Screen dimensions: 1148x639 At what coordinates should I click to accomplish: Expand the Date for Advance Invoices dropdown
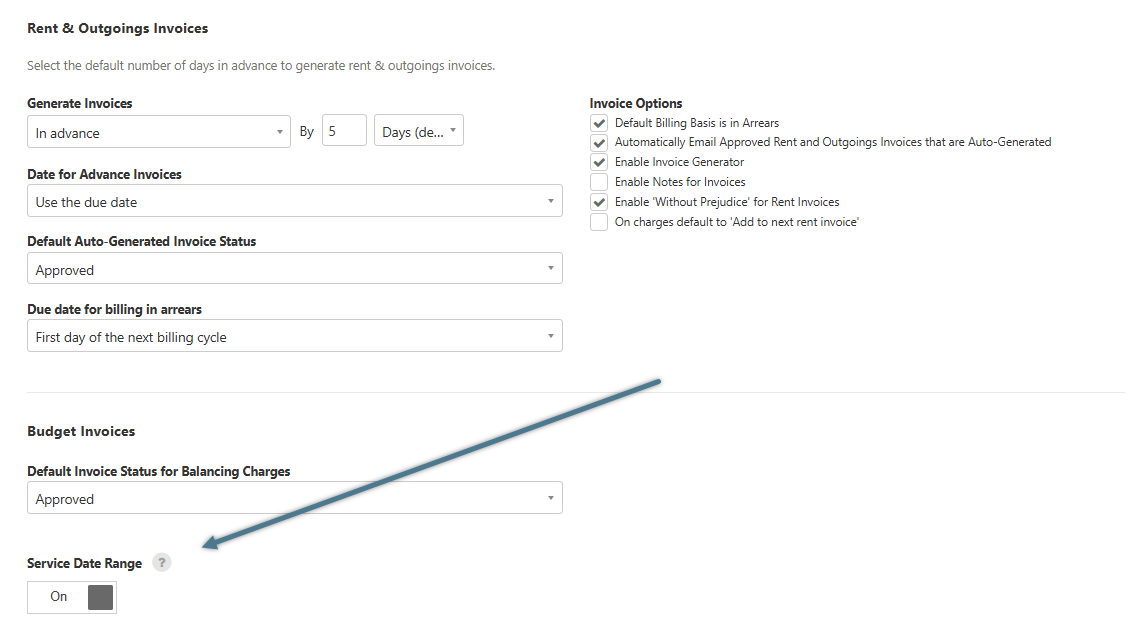pos(294,202)
